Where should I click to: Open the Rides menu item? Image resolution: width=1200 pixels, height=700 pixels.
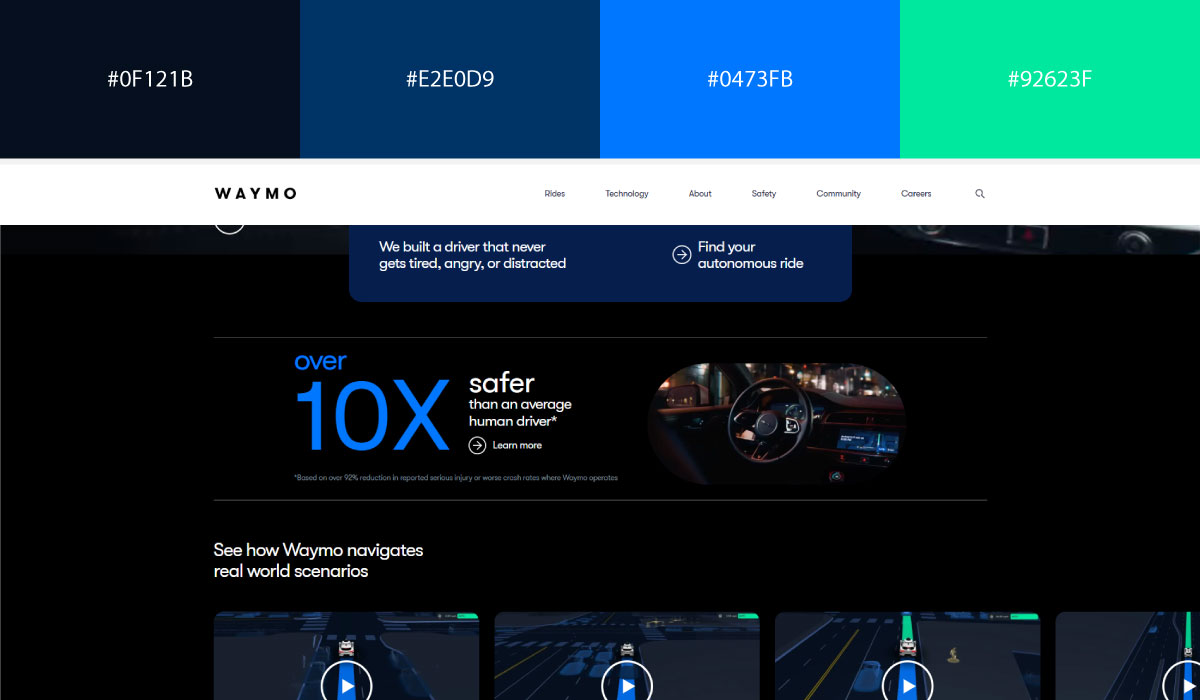[x=555, y=194]
